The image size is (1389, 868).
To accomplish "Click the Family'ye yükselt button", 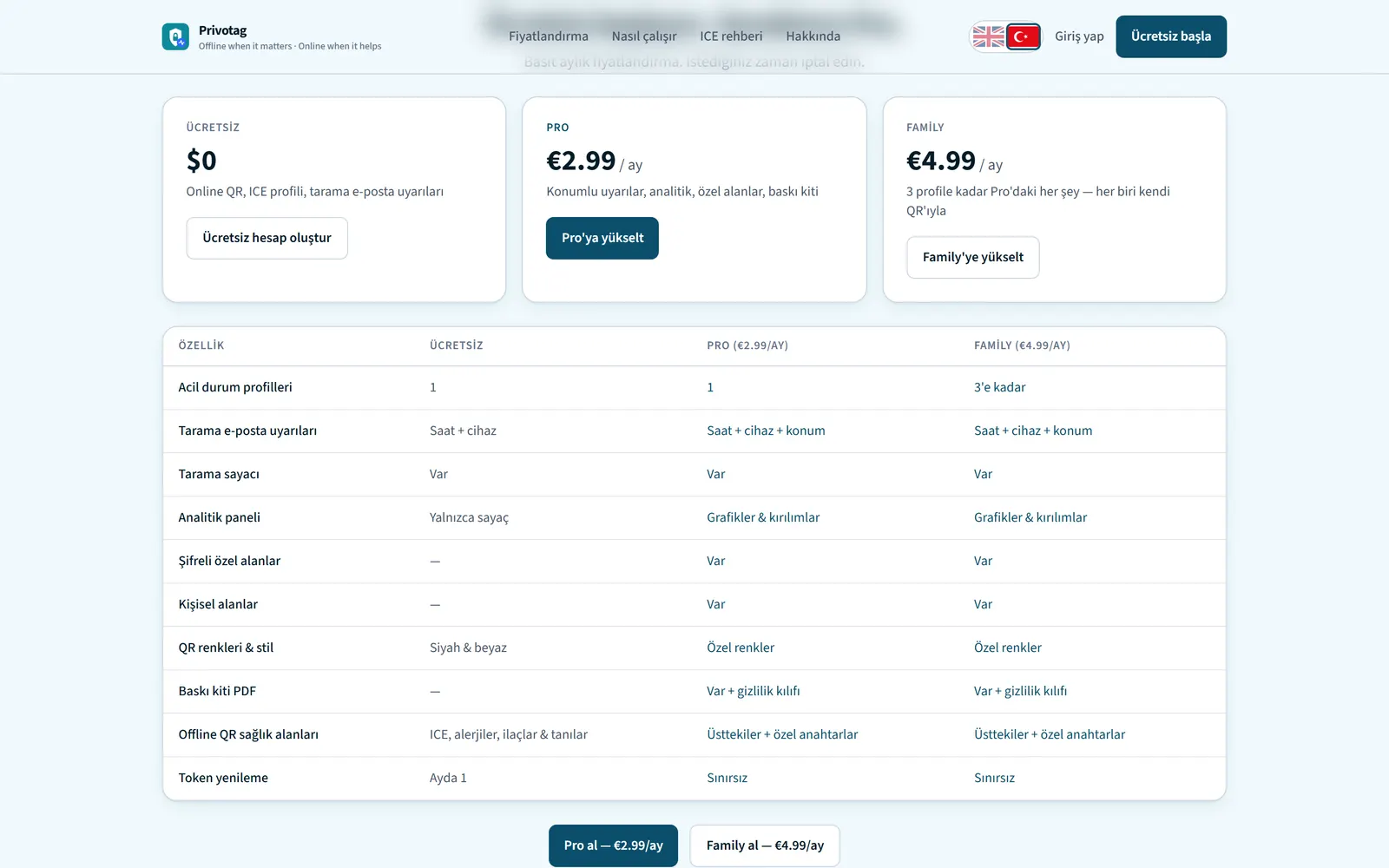I will [x=973, y=257].
